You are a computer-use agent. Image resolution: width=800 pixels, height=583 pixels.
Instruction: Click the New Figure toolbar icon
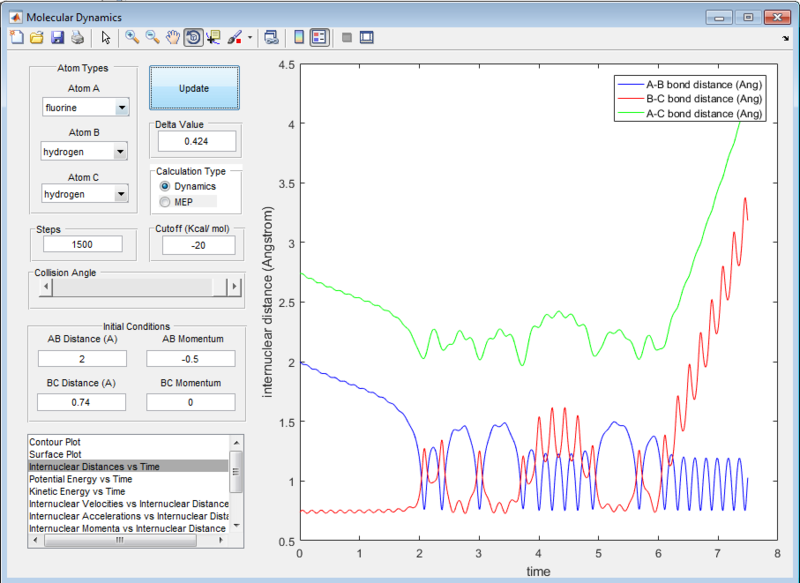[x=16, y=38]
